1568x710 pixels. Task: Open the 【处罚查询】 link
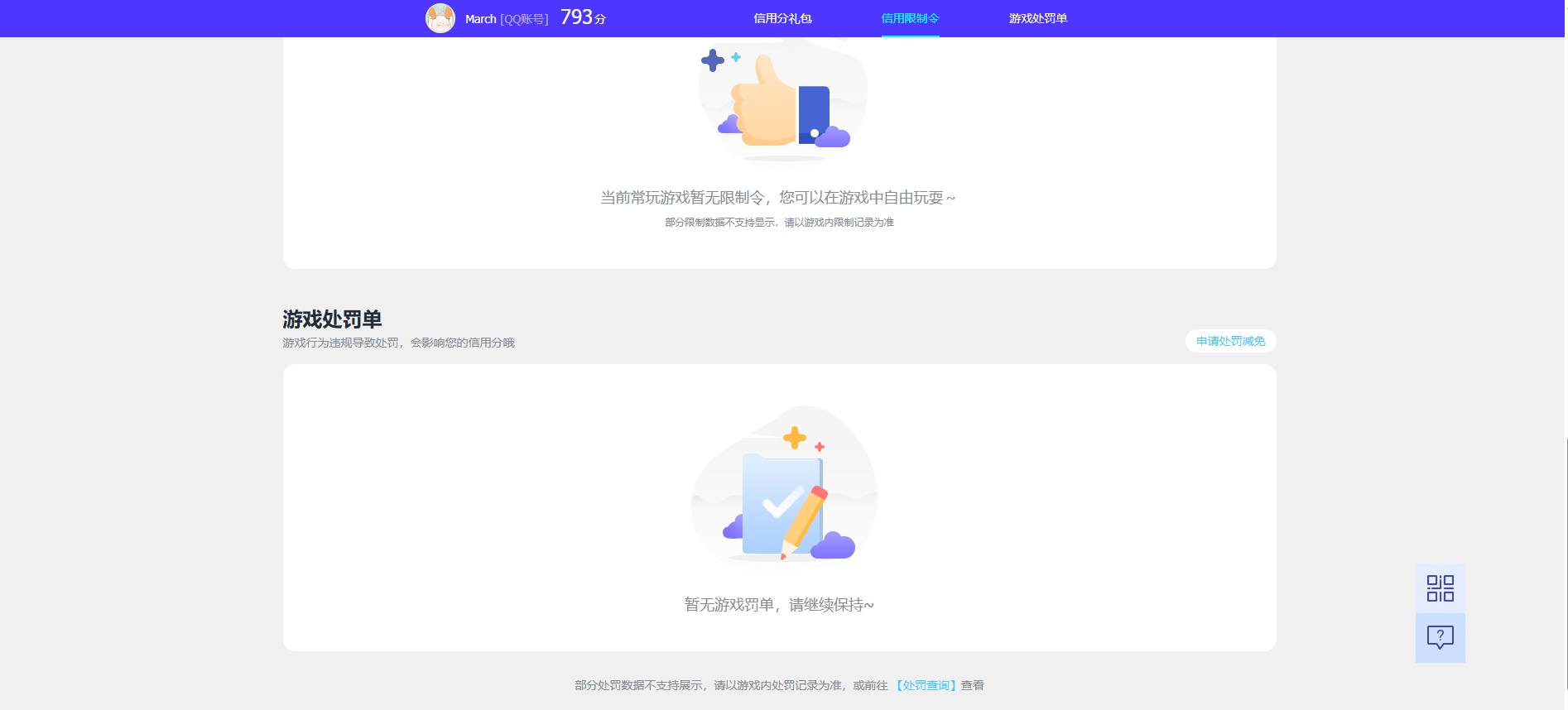[926, 685]
